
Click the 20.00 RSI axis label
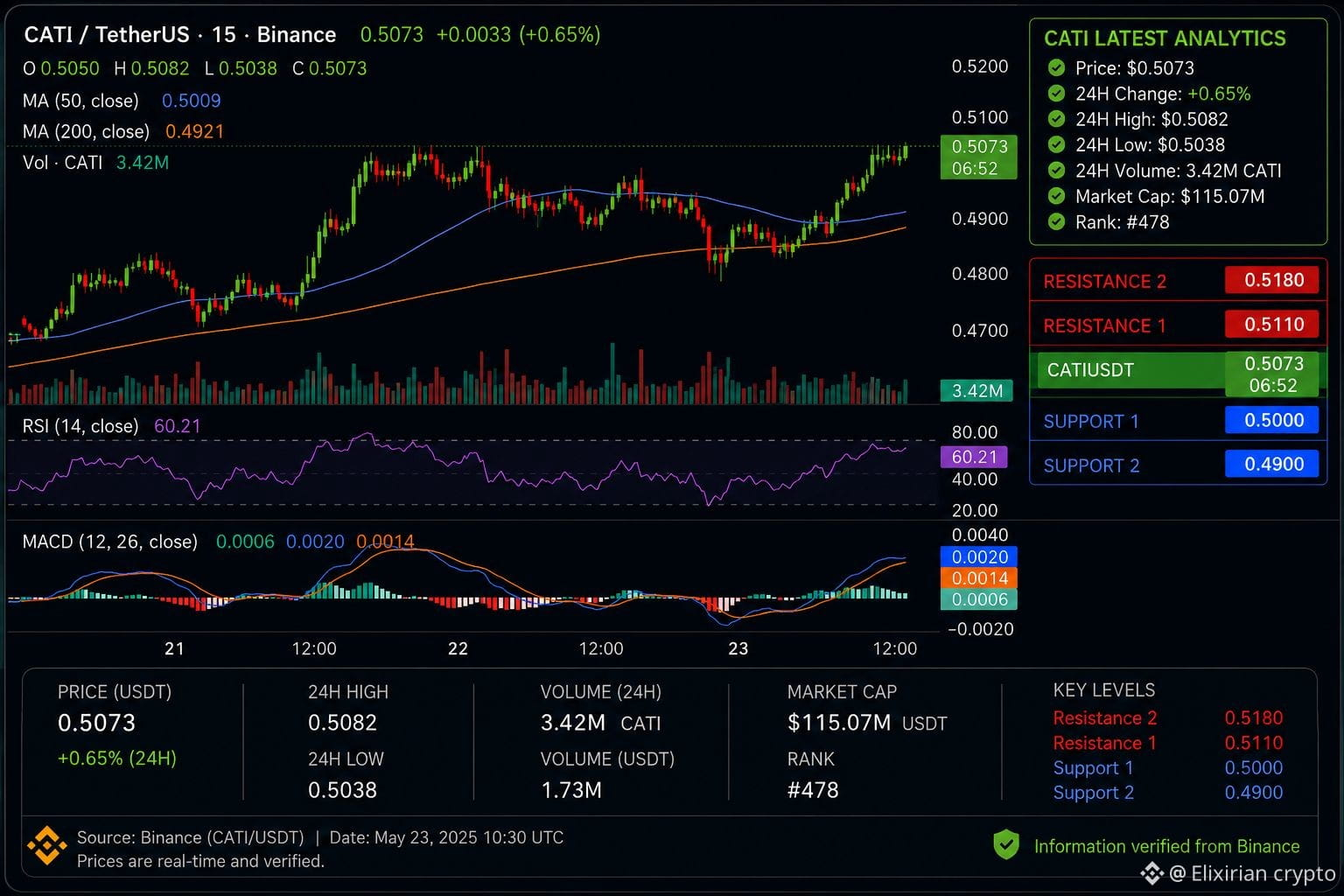pyautogui.click(x=975, y=510)
